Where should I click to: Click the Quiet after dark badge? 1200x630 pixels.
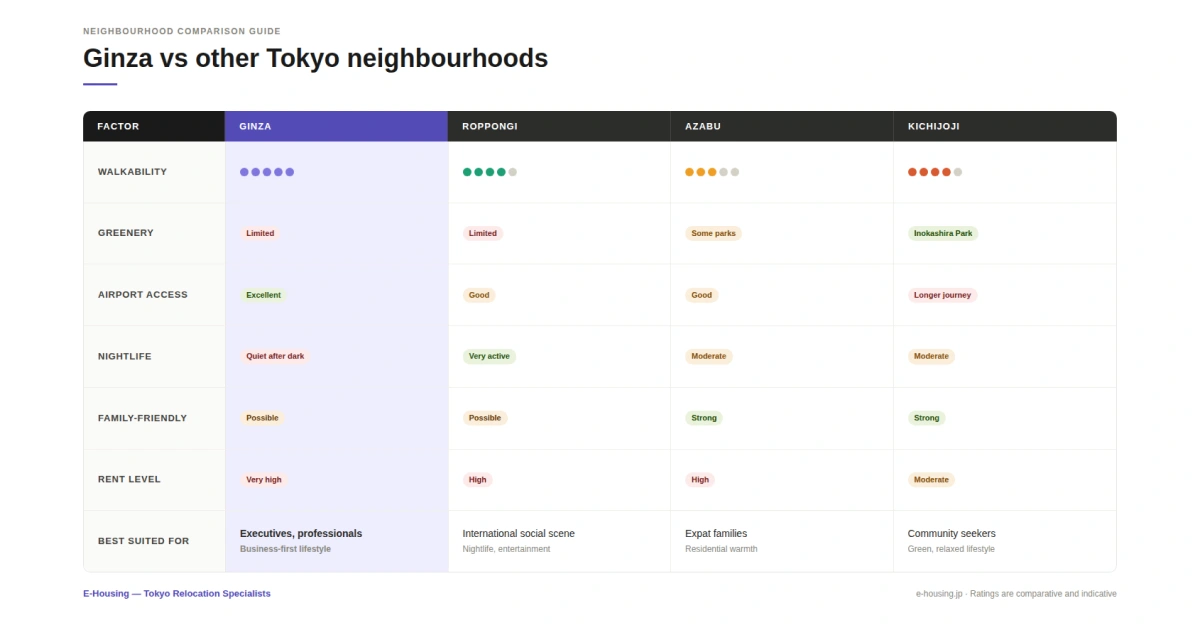coord(275,356)
